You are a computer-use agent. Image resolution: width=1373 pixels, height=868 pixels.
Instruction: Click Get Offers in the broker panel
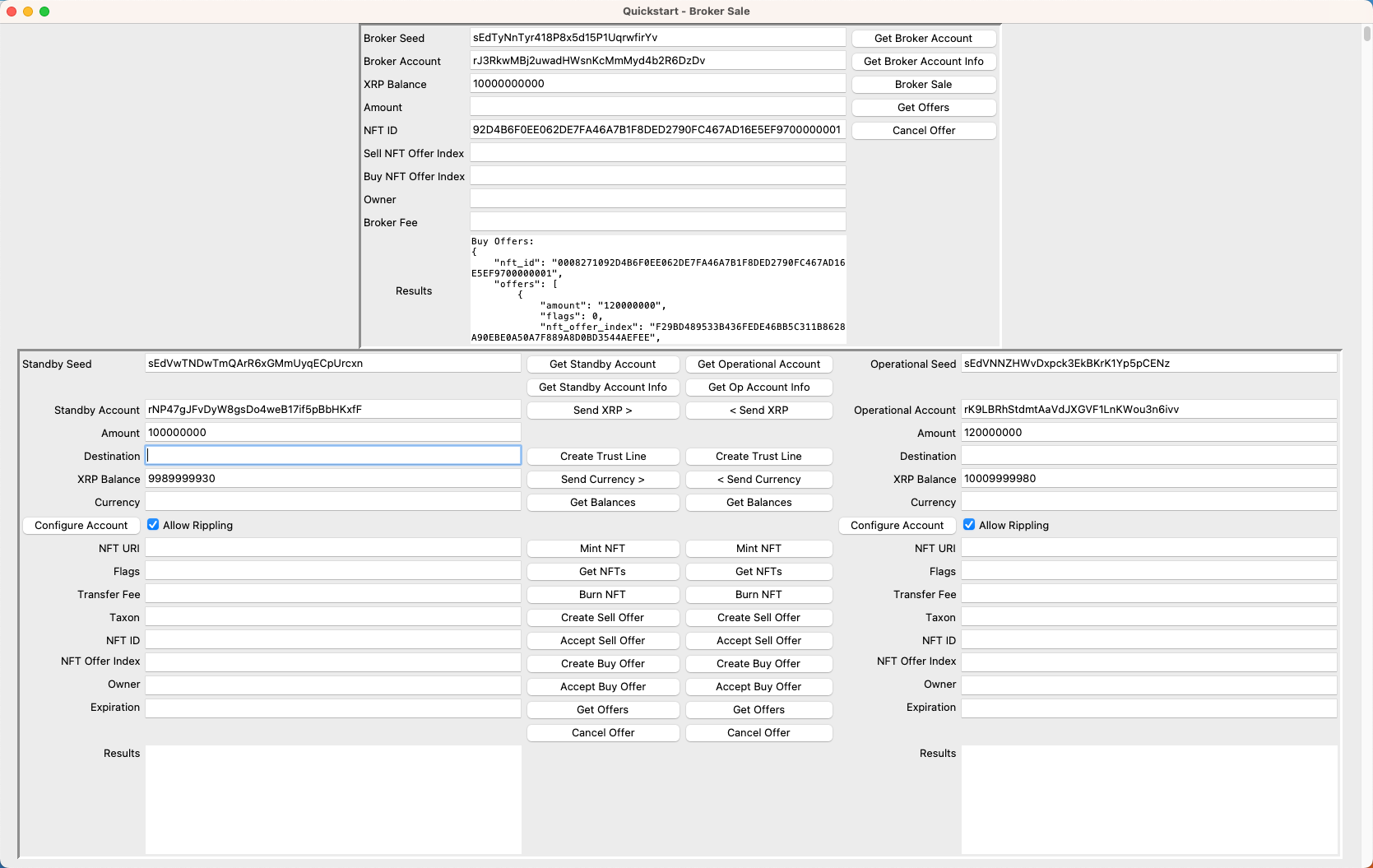tap(923, 108)
